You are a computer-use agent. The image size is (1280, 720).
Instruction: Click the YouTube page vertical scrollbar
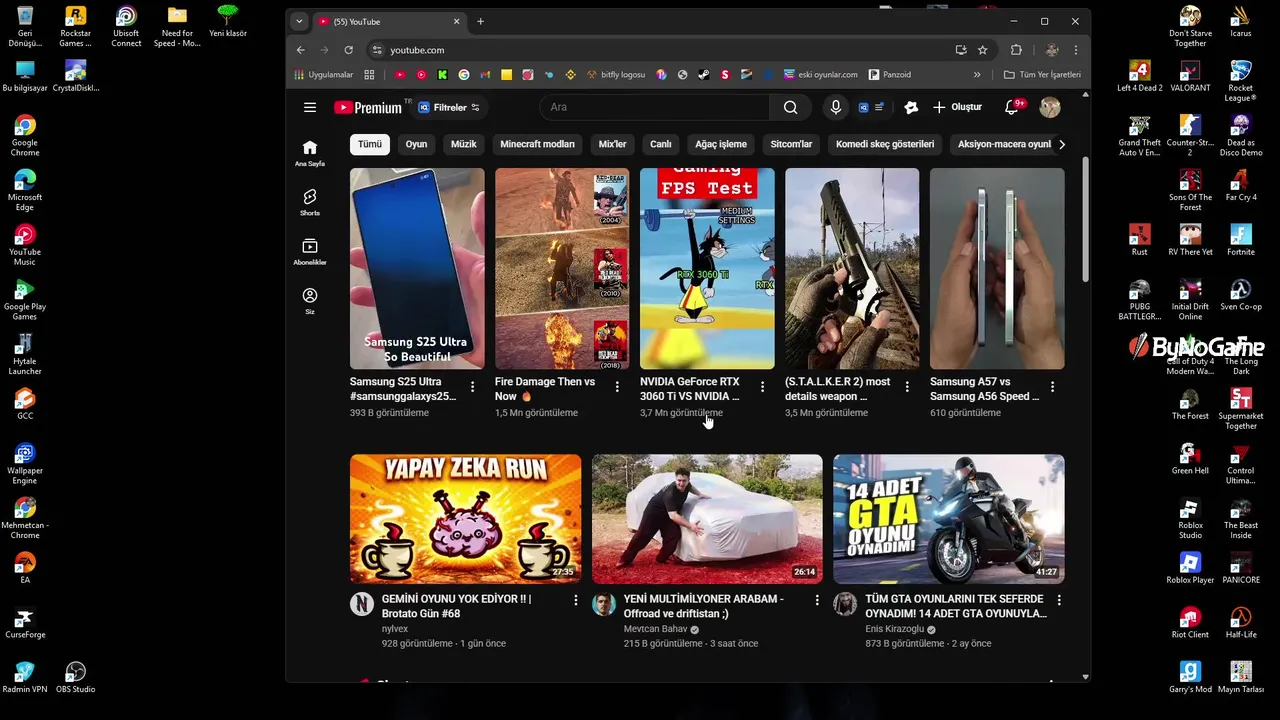(x=1086, y=220)
